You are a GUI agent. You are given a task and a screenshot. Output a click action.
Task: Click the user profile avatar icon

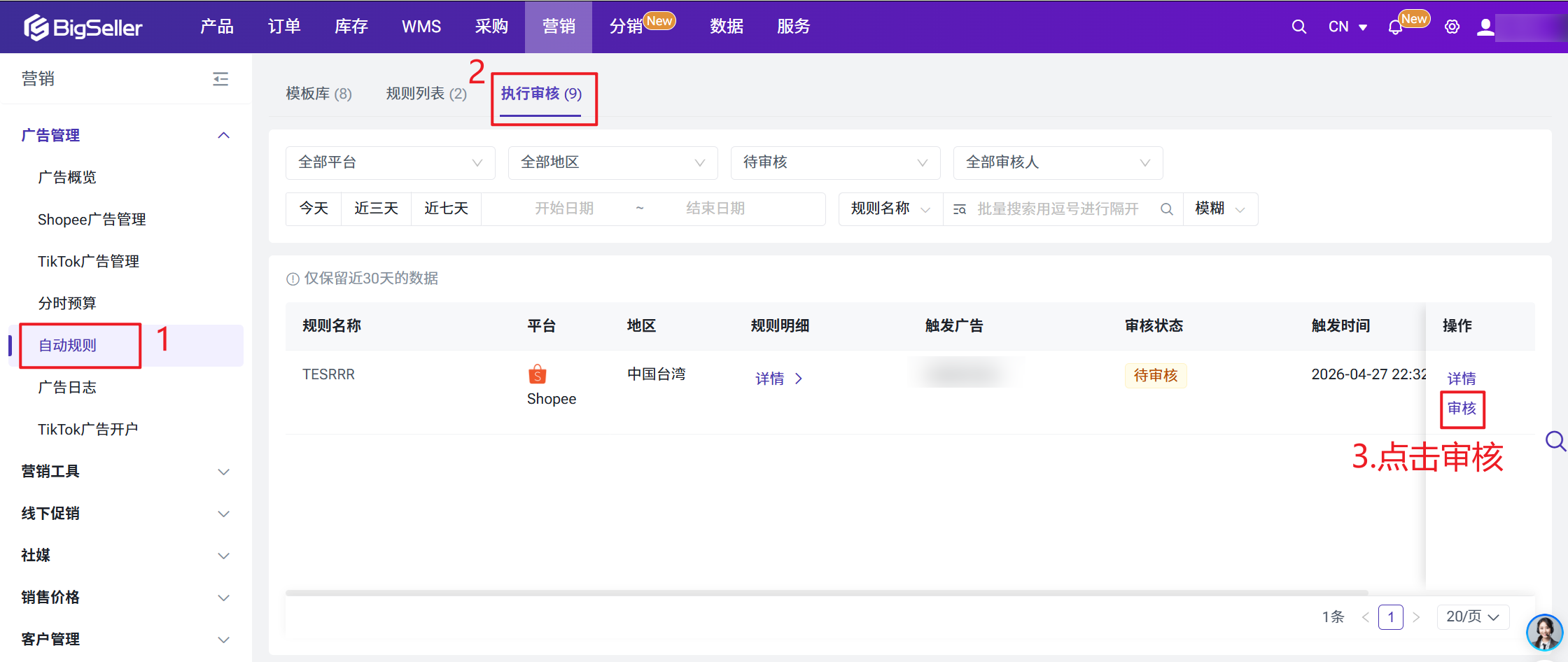1485,27
